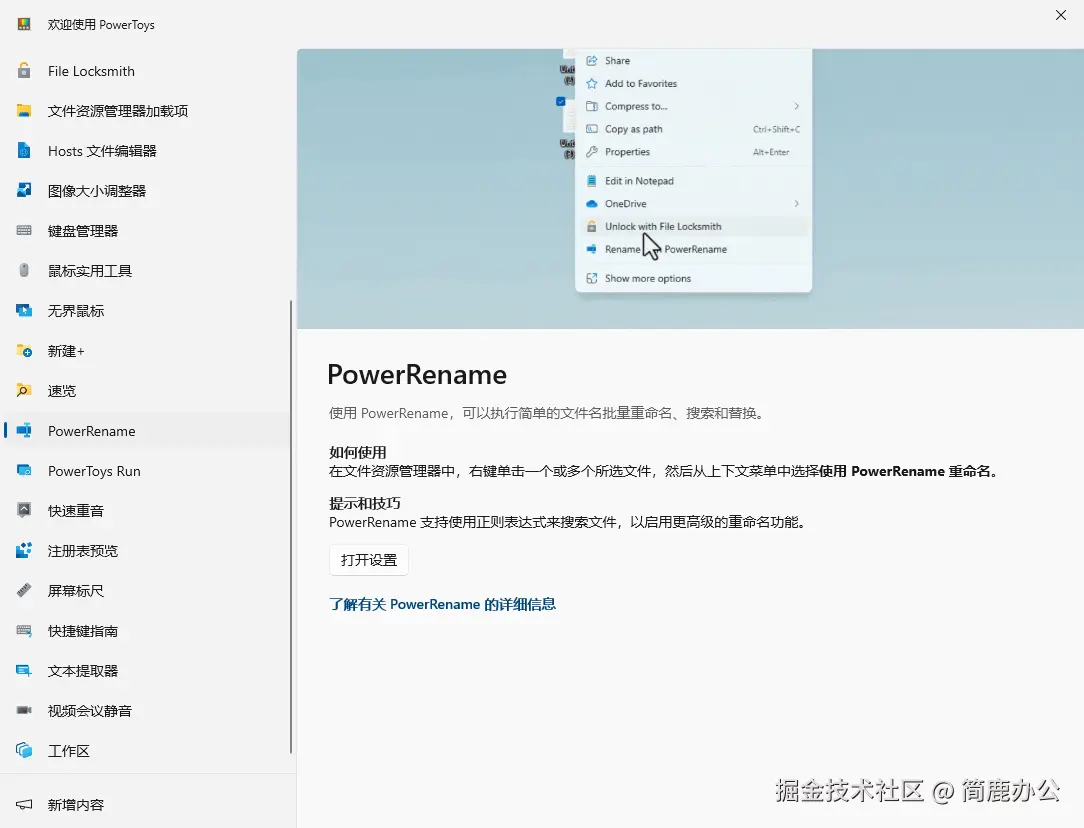Click the PowerRename sidebar icon
The height and width of the screenshot is (828, 1084).
coord(24,431)
